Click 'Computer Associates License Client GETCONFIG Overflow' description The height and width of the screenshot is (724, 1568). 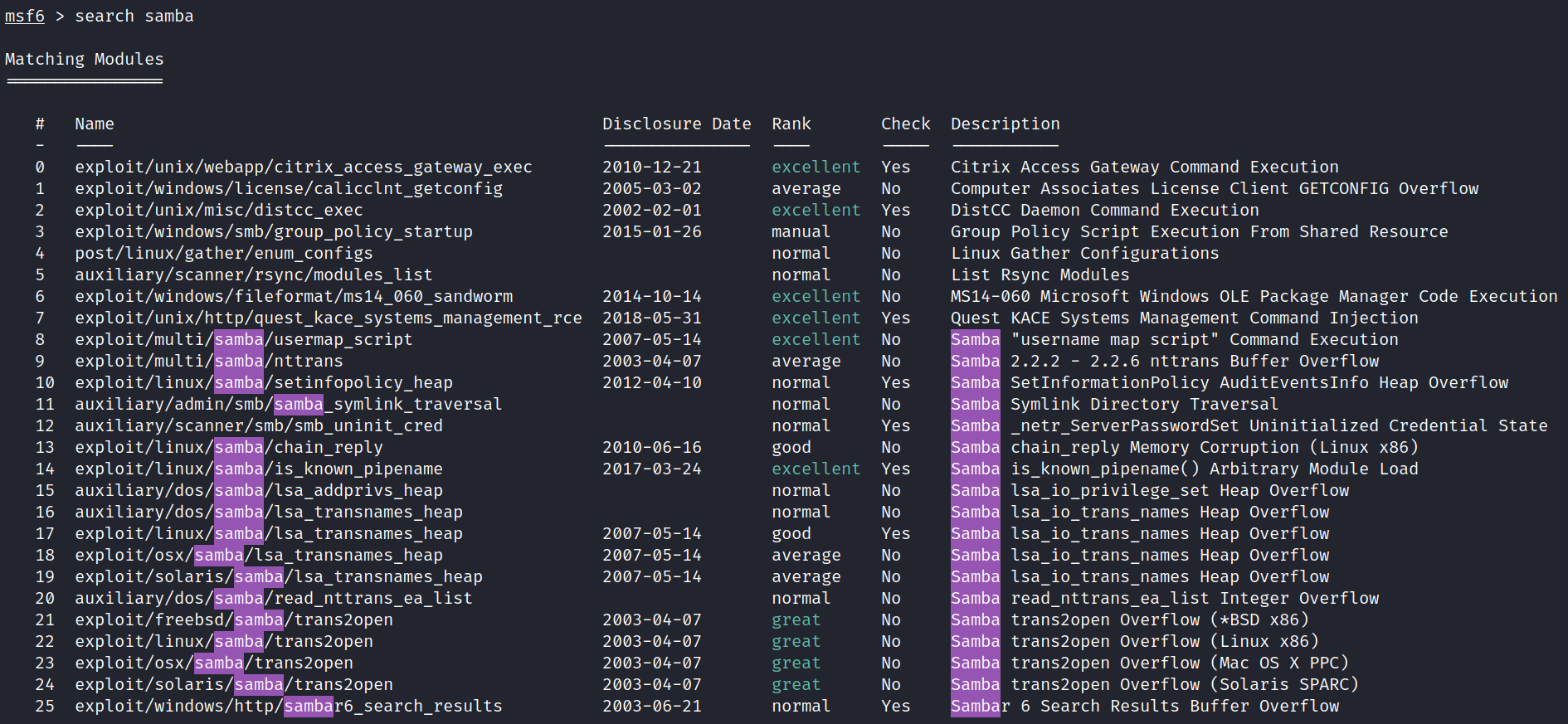coord(1215,188)
